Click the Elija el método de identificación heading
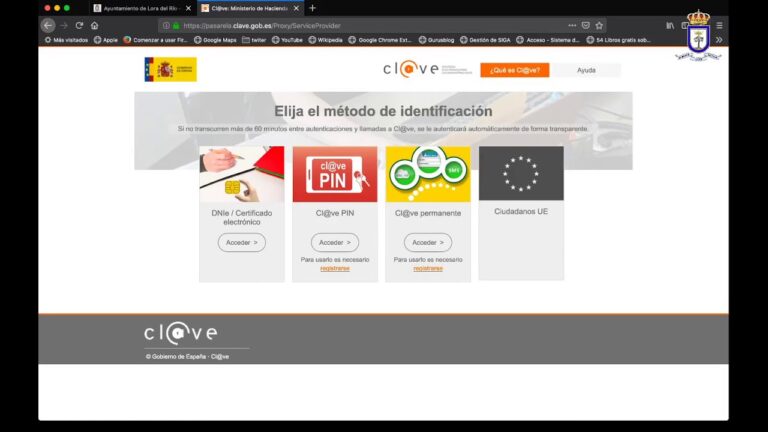This screenshot has width=768, height=432. pos(384,111)
